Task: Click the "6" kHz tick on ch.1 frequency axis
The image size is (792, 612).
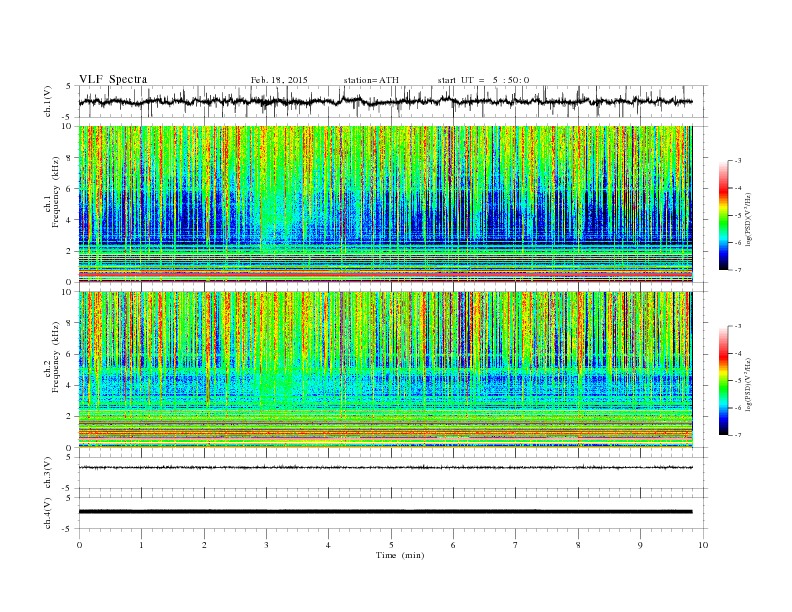Action: coord(69,189)
